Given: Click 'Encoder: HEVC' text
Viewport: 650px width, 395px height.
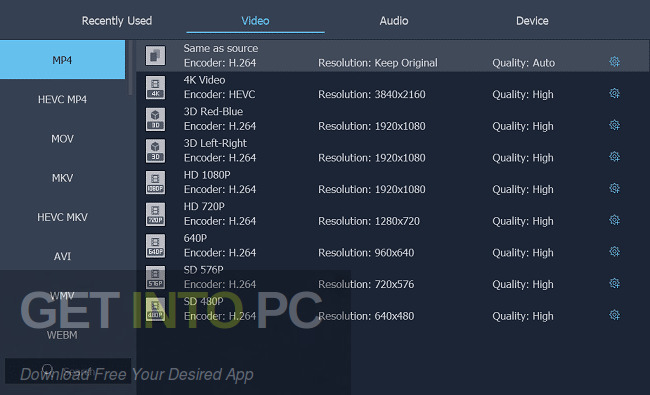Looking at the screenshot, I should [220, 95].
